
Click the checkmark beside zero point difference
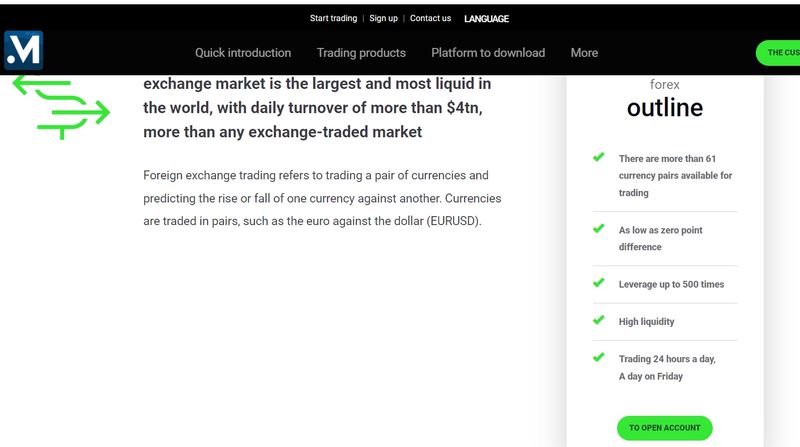598,229
